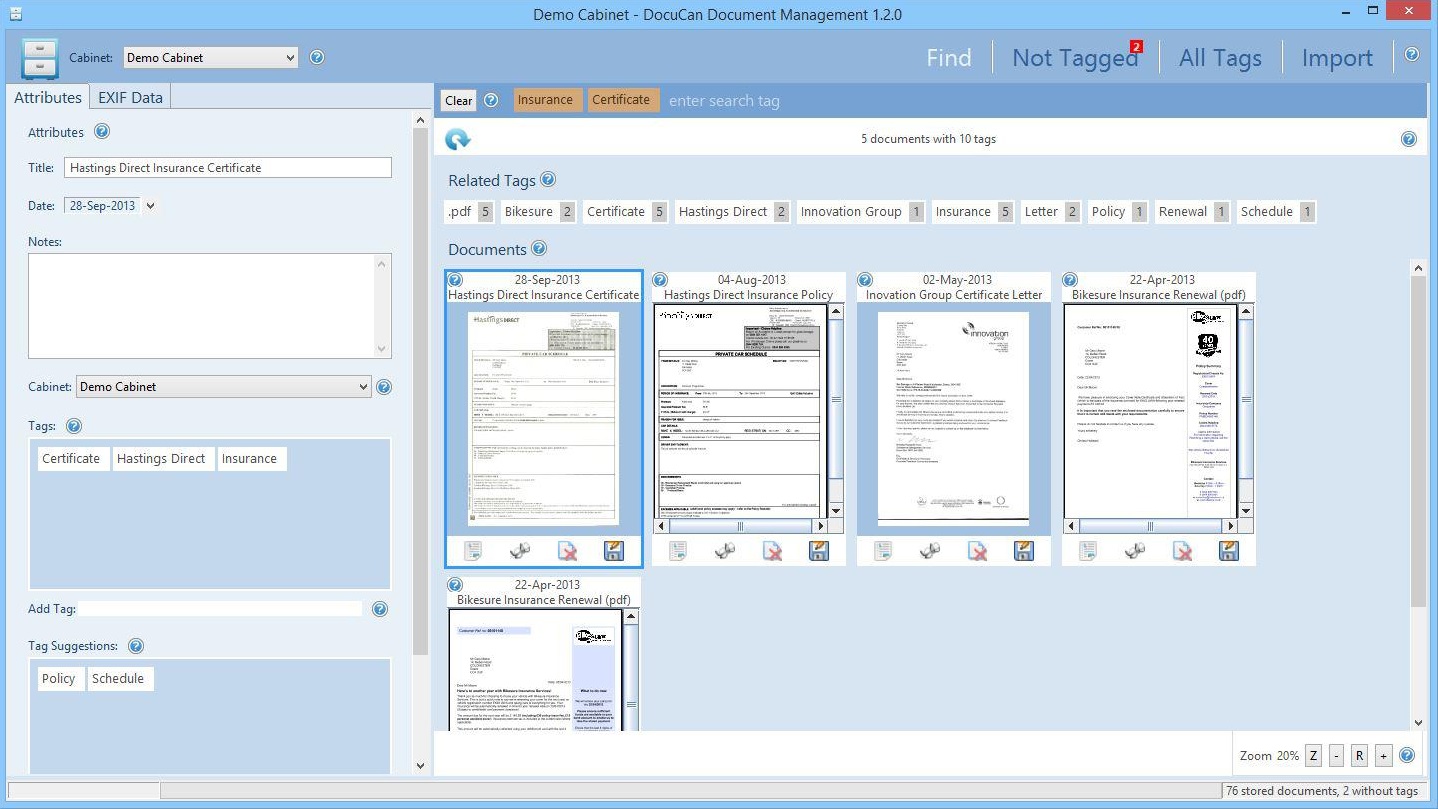The width and height of the screenshot is (1438, 809).
Task: Delete the Inovation Group Certificate Letter document
Action: coord(977,551)
